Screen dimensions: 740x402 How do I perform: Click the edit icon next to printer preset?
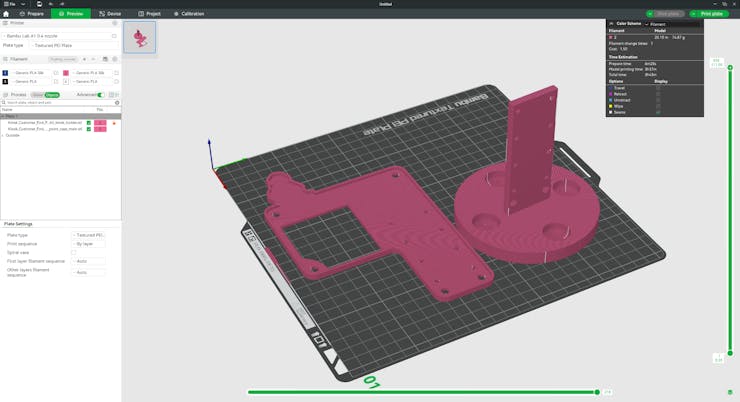coord(115,35)
